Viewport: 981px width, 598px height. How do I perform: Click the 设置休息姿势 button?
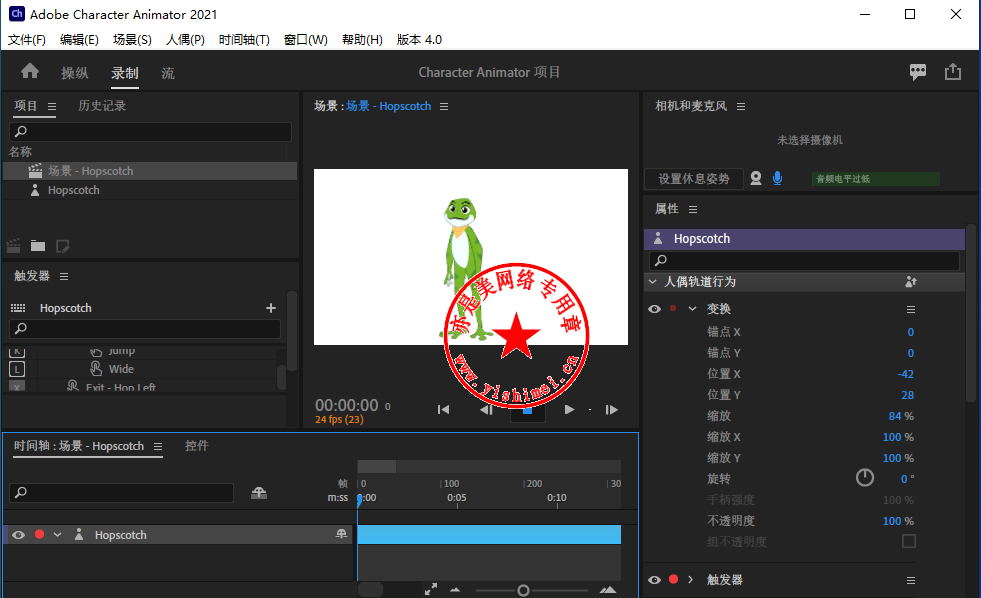[694, 179]
